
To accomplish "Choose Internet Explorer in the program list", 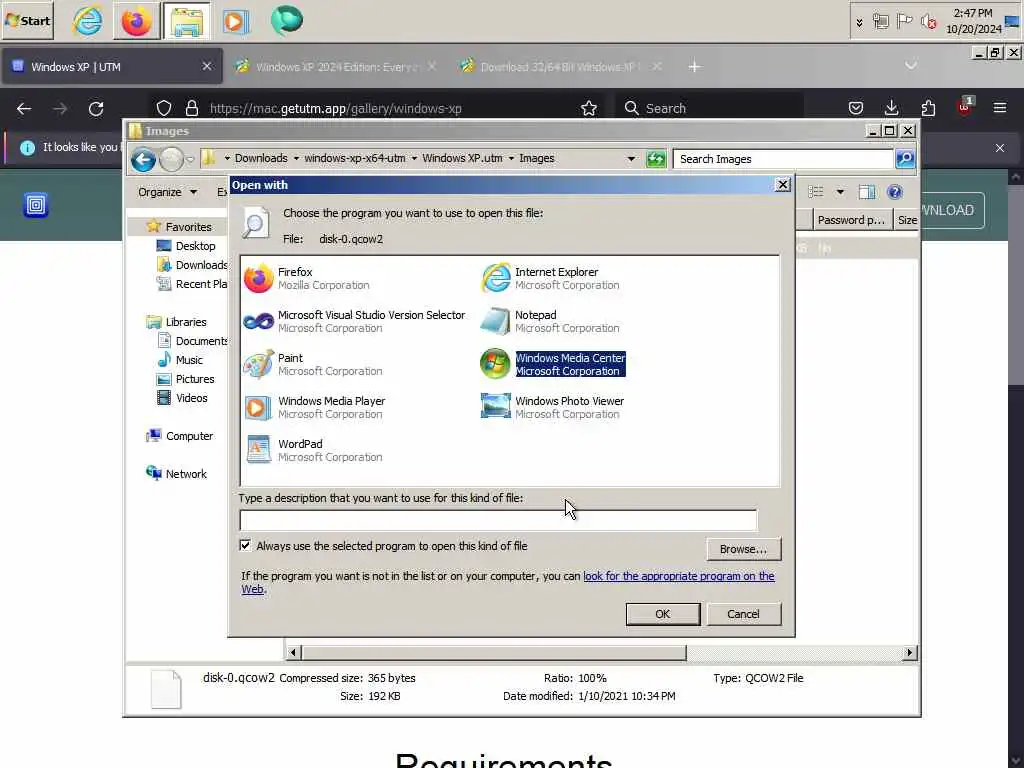I will [x=551, y=278].
